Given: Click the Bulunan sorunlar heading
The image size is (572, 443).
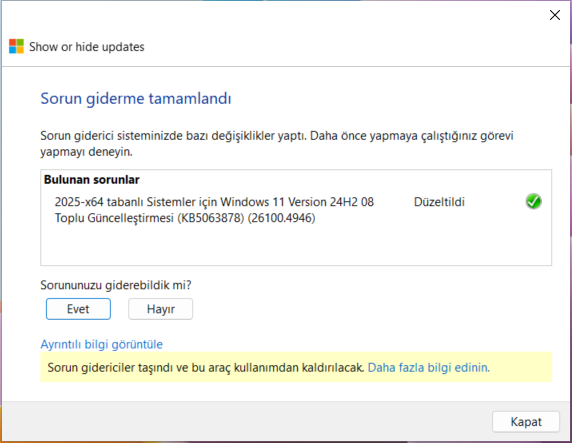Looking at the screenshot, I should point(92,180).
